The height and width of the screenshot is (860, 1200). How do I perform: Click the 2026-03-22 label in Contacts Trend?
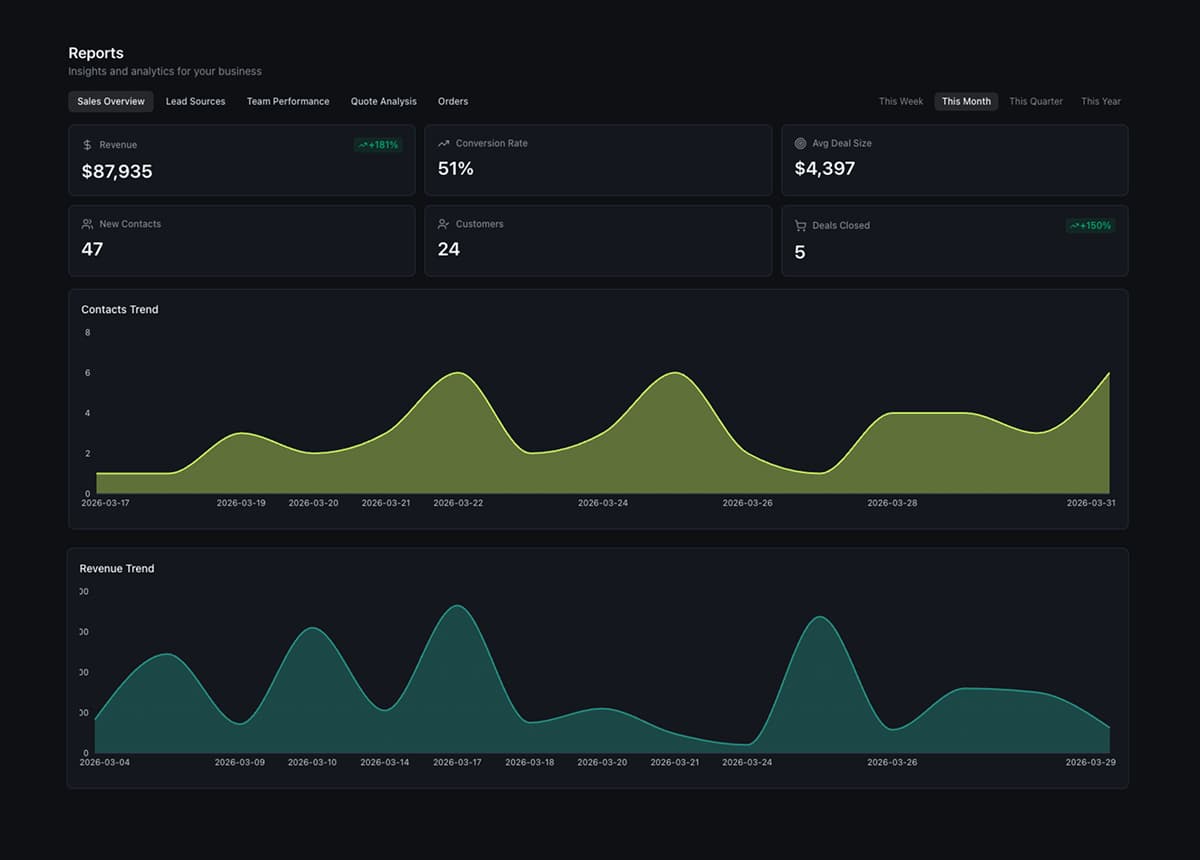(x=458, y=503)
